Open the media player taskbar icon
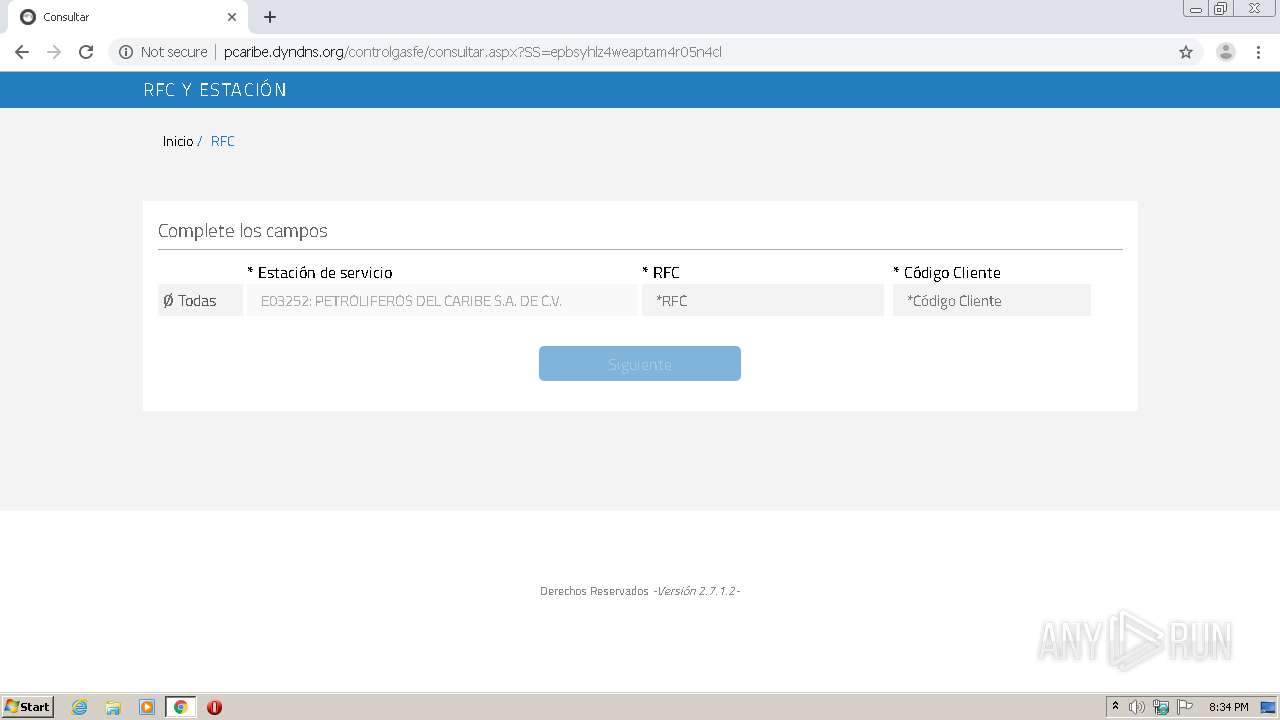The width and height of the screenshot is (1280, 720). click(147, 707)
